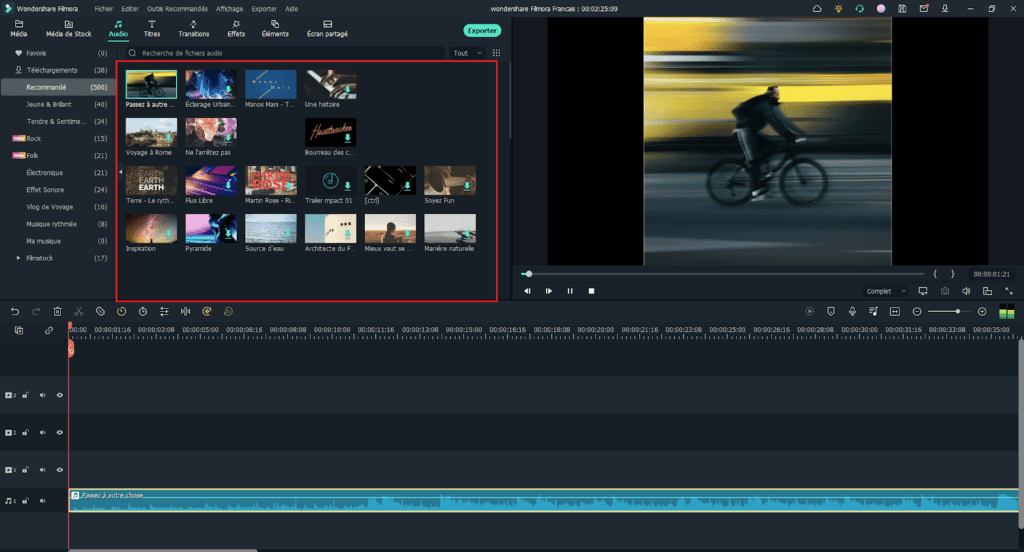
Task: Click the microphone voiceover record icon
Action: click(x=852, y=312)
